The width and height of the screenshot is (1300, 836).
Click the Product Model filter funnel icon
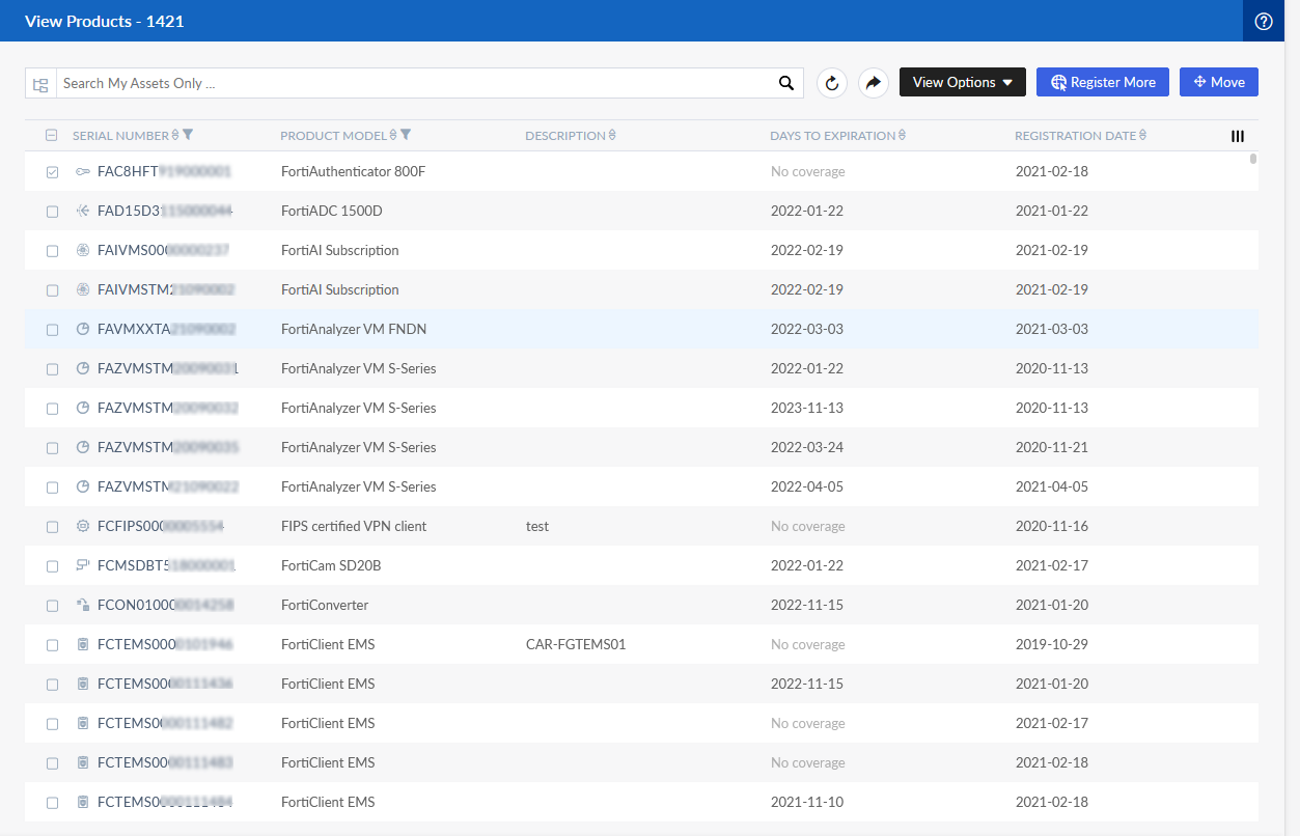pos(405,135)
